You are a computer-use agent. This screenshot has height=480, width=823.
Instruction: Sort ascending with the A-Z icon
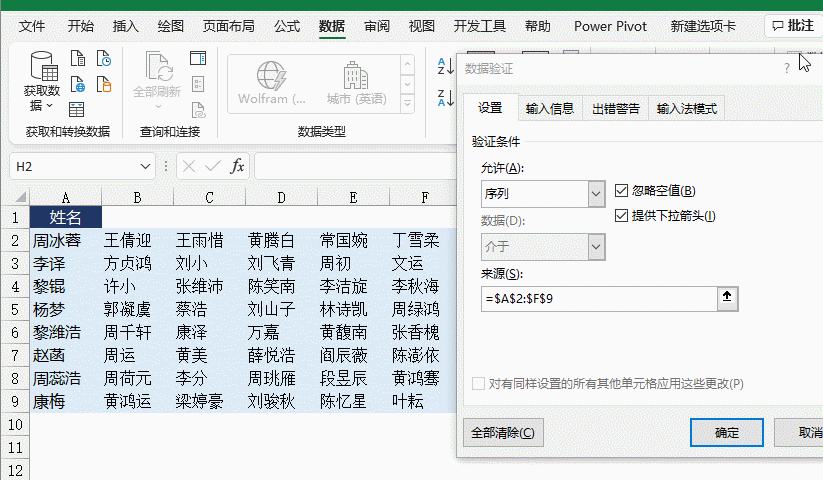pos(446,66)
